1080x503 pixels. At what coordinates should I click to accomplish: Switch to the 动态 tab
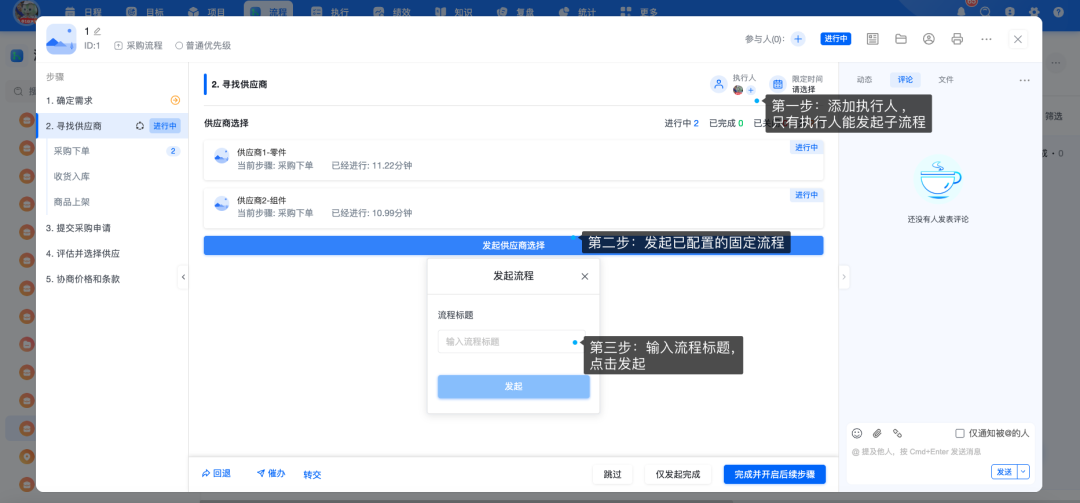(864, 80)
